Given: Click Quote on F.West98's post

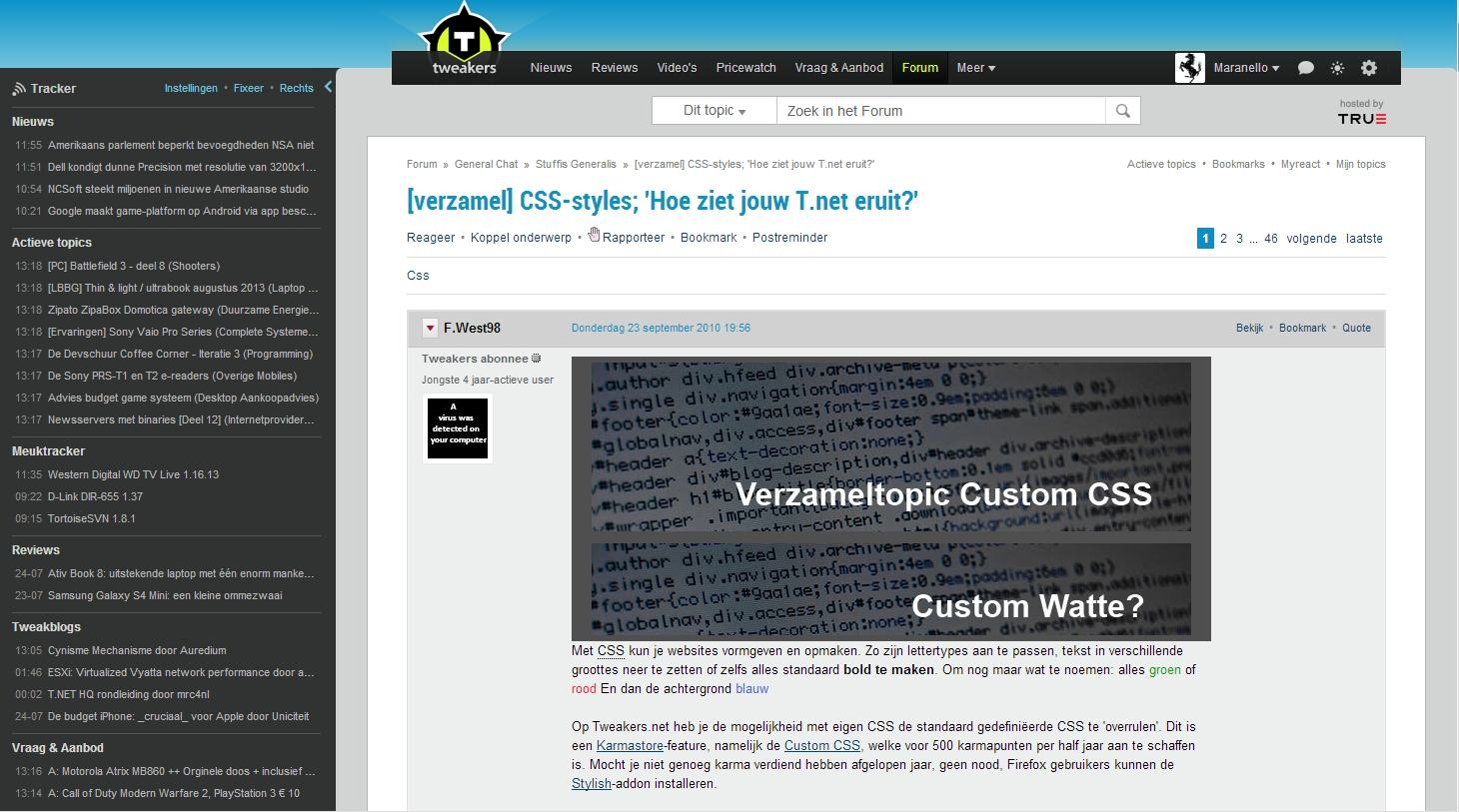Looking at the screenshot, I should click(x=1356, y=328).
